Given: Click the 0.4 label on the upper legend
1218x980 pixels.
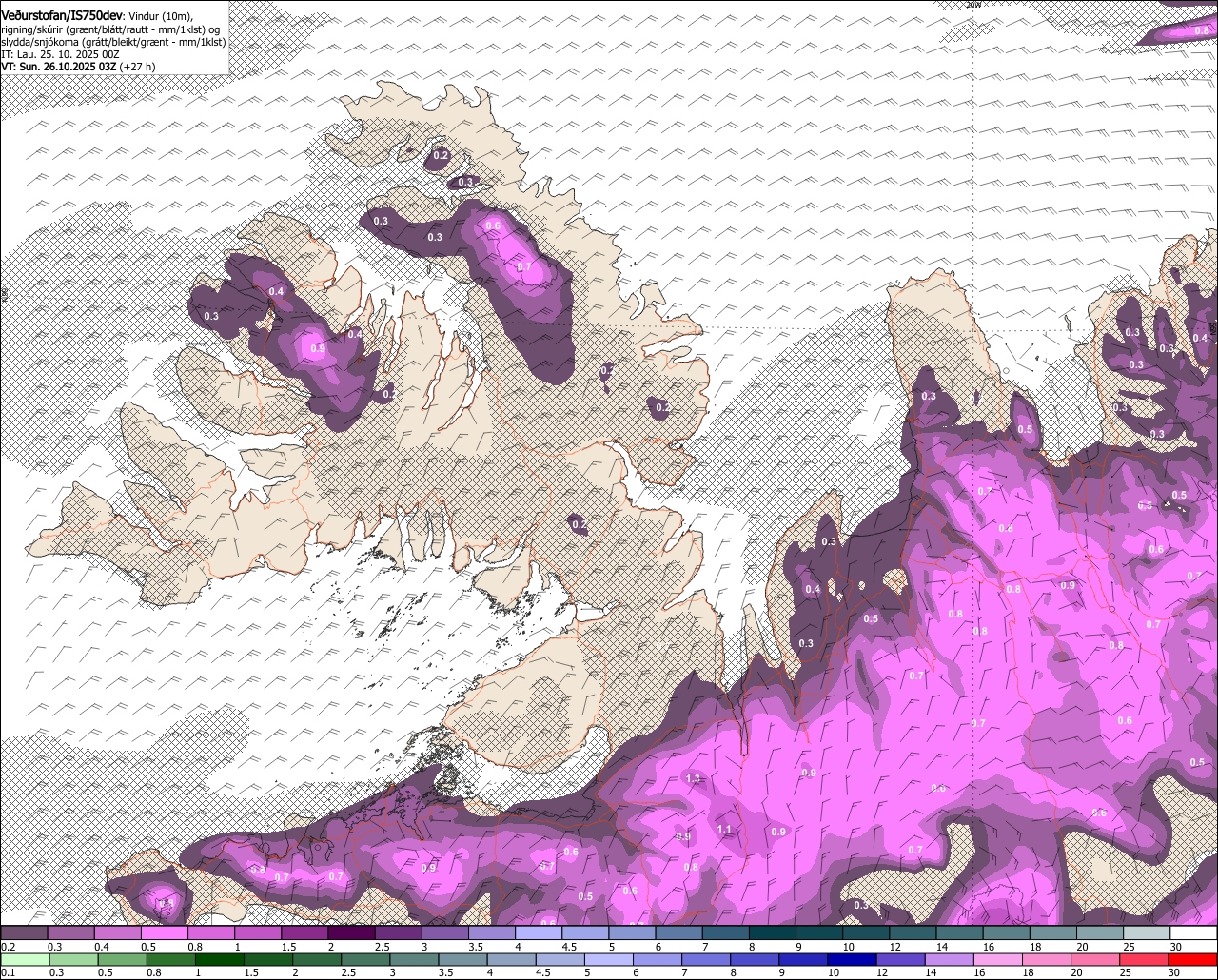Looking at the screenshot, I should [102, 947].
